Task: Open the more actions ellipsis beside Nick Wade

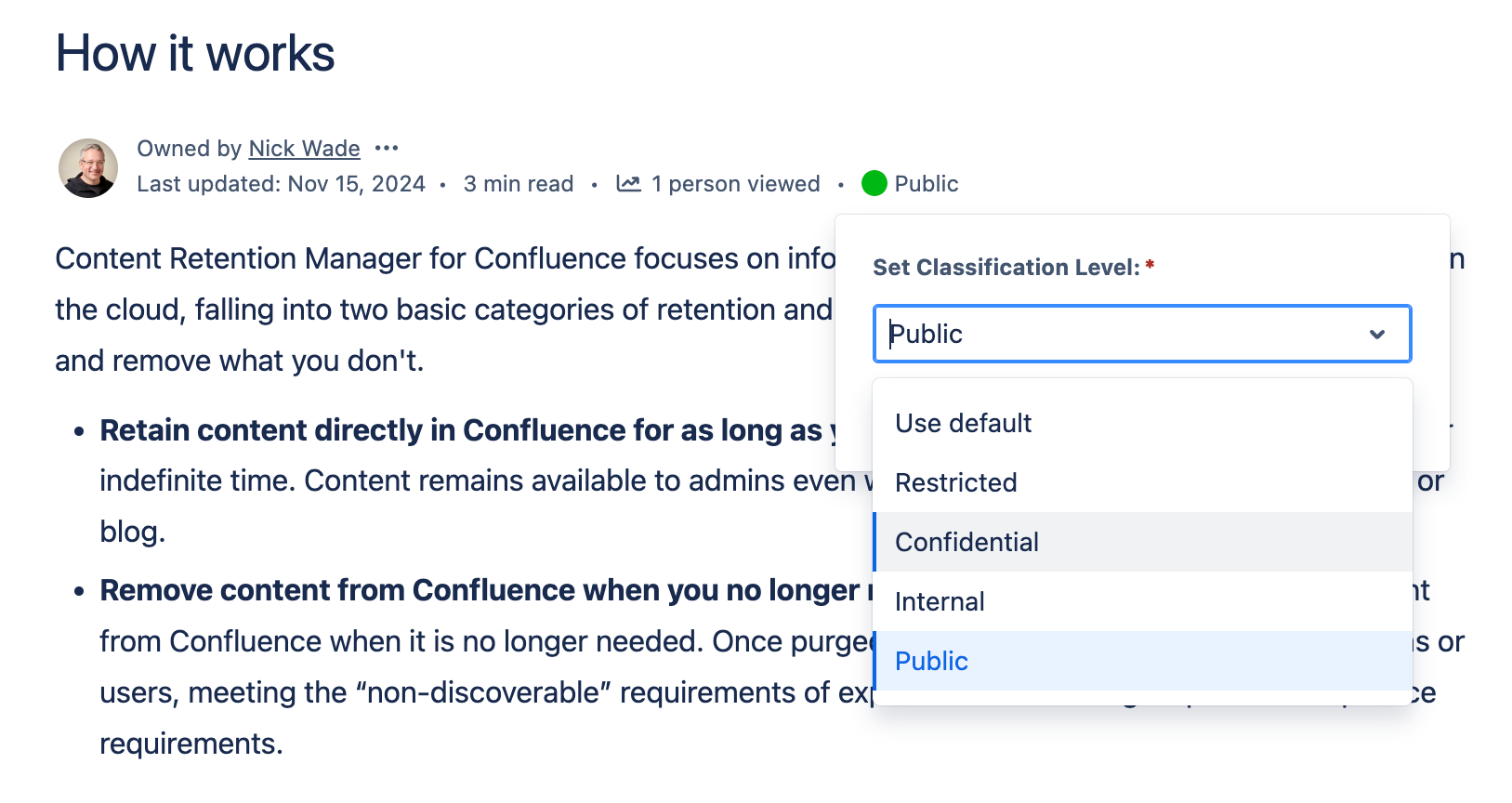Action: tap(387, 149)
